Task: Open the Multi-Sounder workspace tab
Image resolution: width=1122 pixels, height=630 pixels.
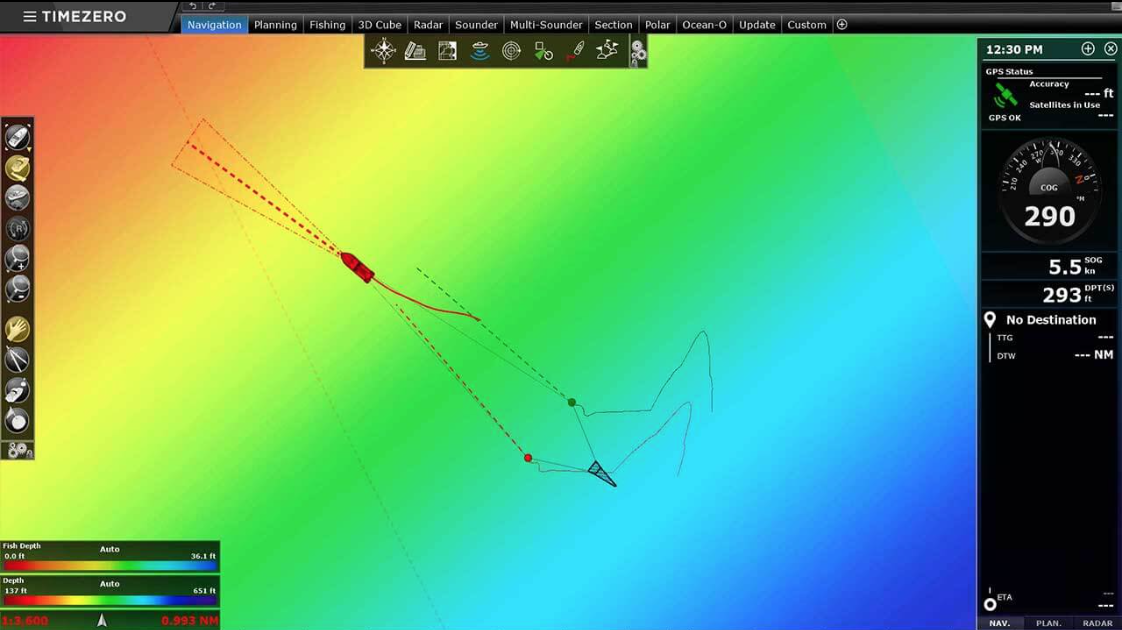Action: click(x=546, y=25)
